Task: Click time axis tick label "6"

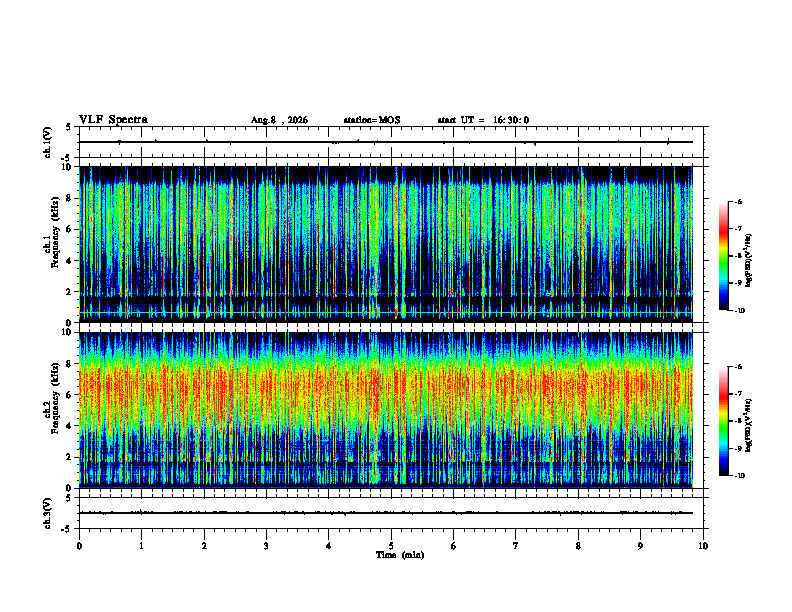Action: (x=454, y=546)
